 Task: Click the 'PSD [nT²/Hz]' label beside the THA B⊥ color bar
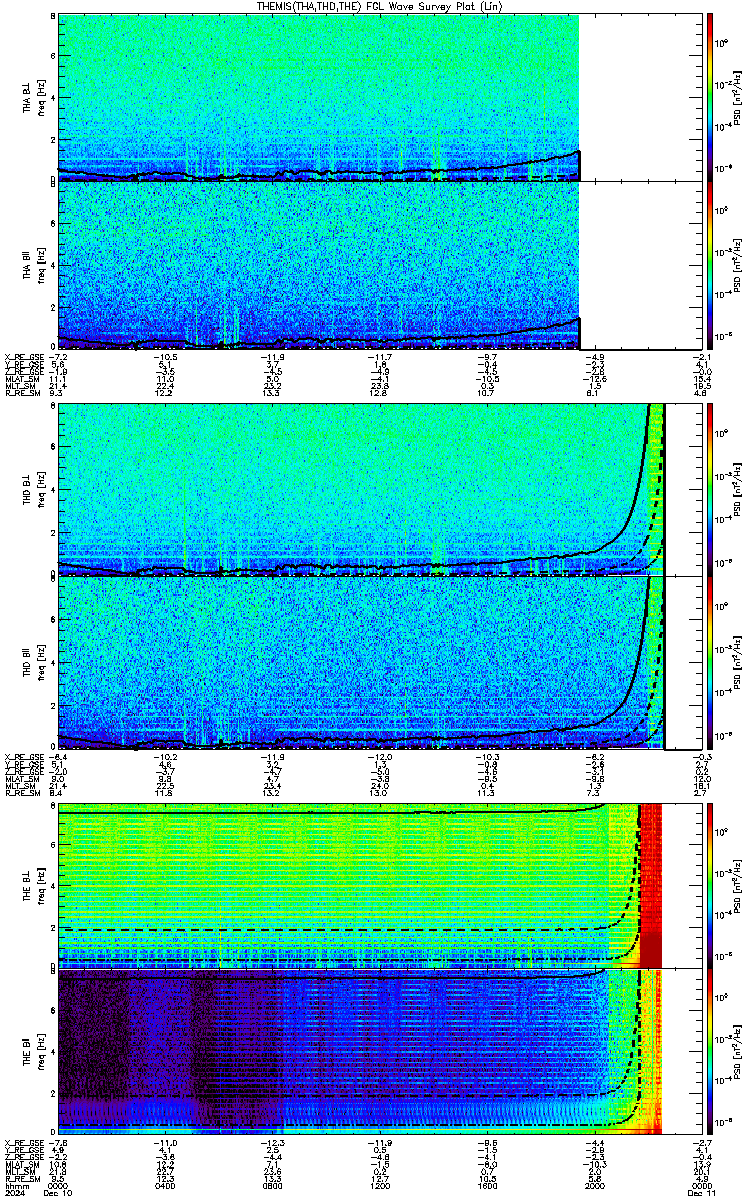click(x=737, y=96)
